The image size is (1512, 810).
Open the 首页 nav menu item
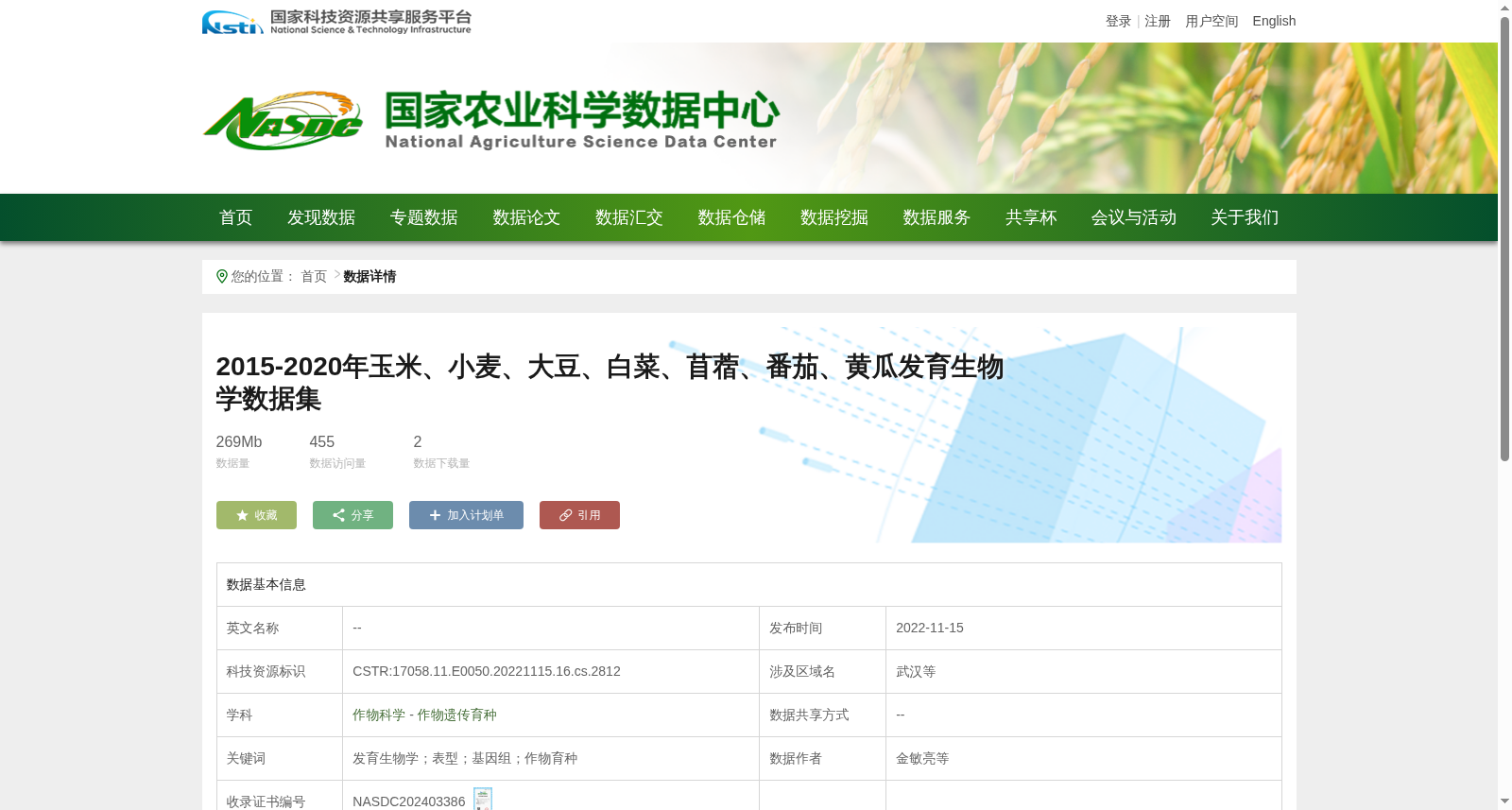pyautogui.click(x=236, y=217)
